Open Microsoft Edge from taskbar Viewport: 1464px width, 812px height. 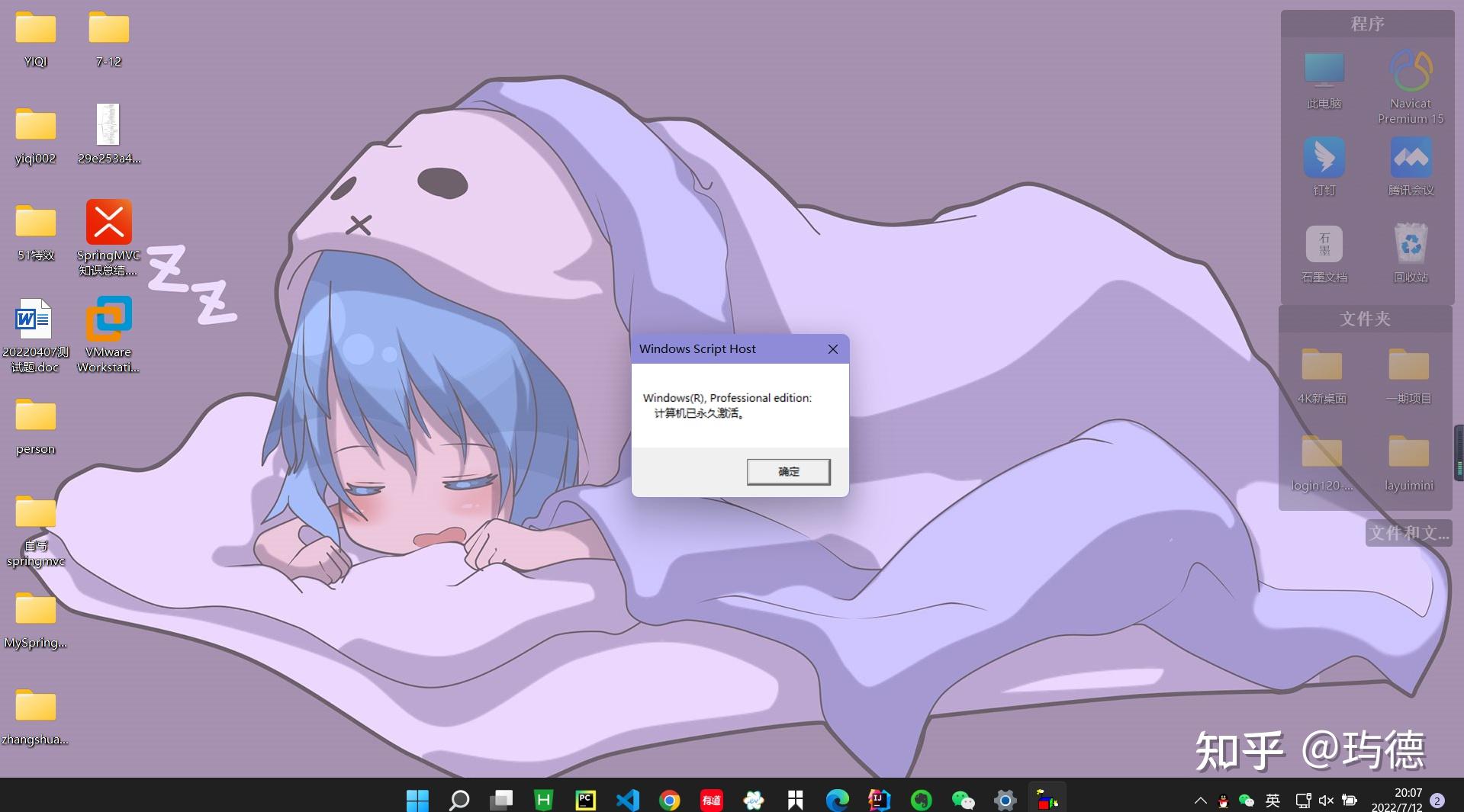pyautogui.click(x=837, y=800)
